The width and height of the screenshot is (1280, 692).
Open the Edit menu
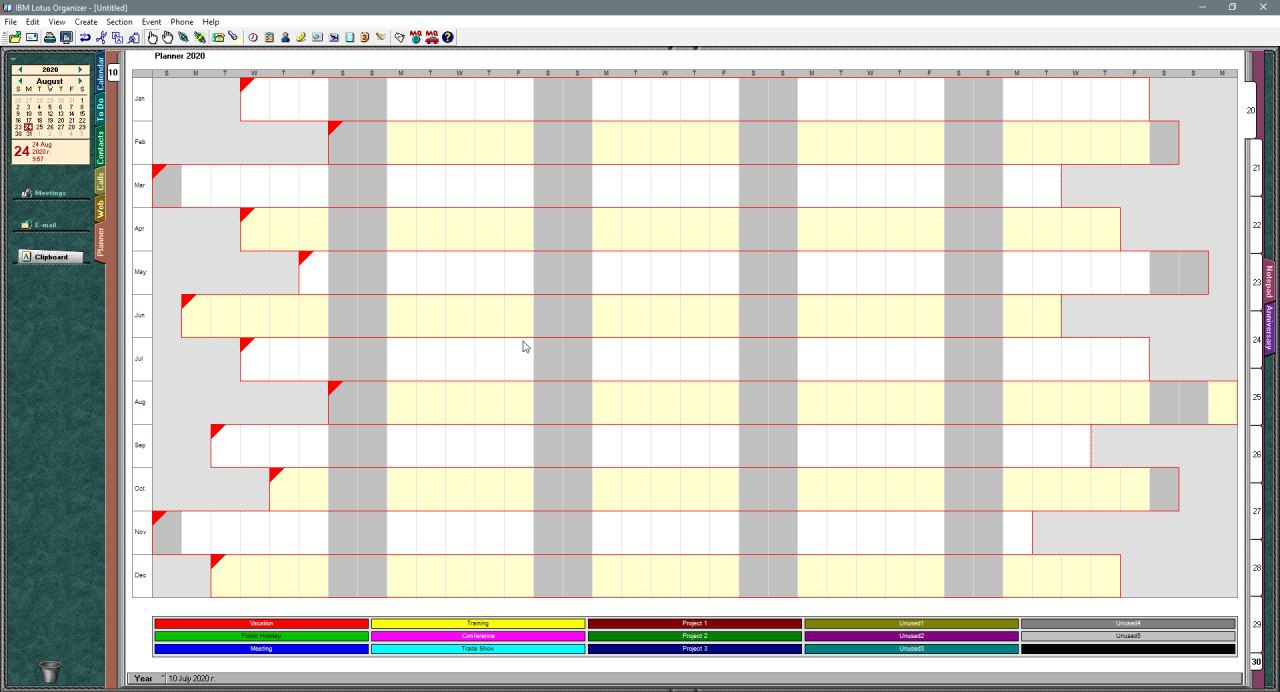click(33, 21)
